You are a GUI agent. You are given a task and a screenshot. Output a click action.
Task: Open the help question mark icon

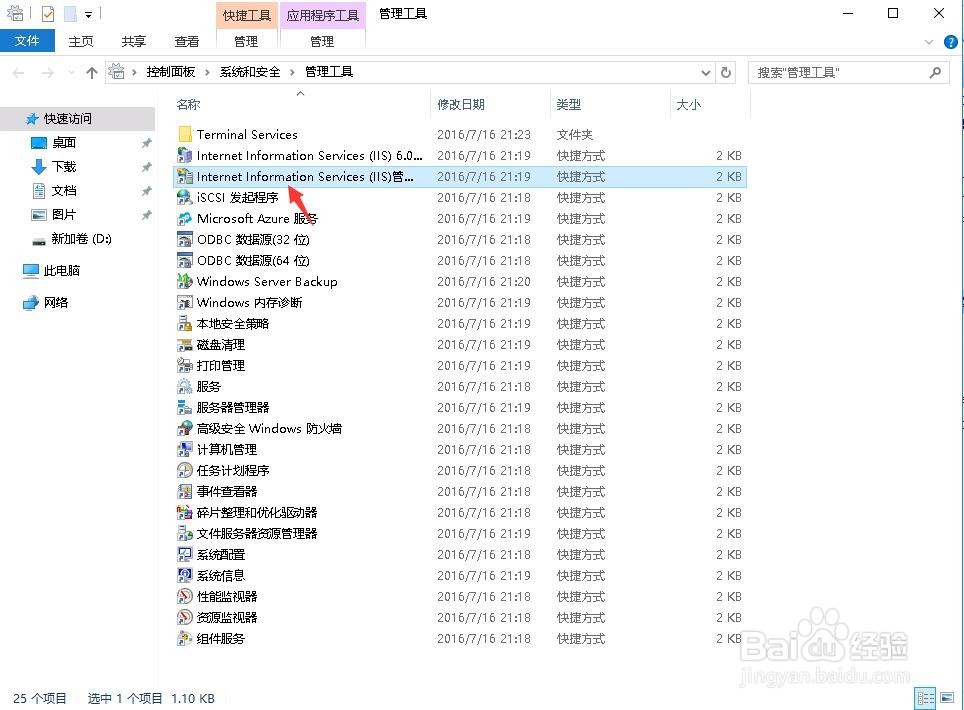(x=950, y=42)
